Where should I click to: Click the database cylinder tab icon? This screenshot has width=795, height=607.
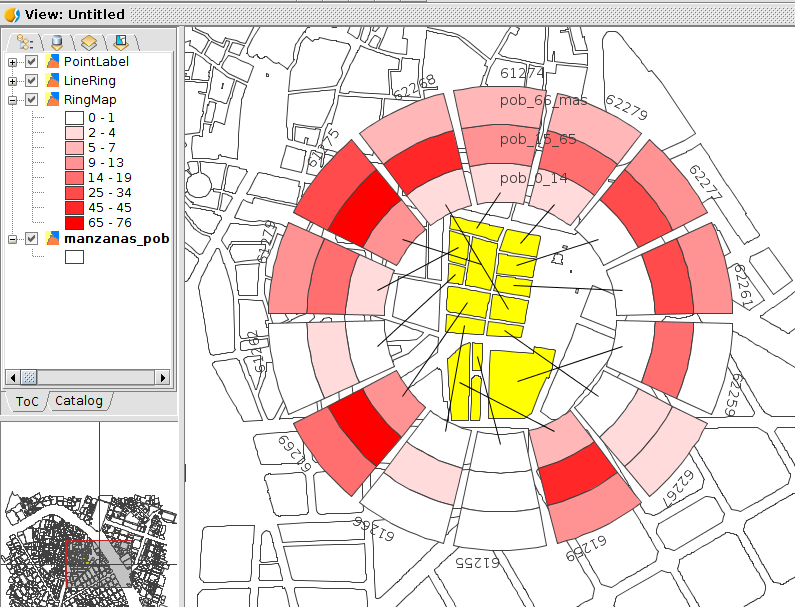coord(57,42)
